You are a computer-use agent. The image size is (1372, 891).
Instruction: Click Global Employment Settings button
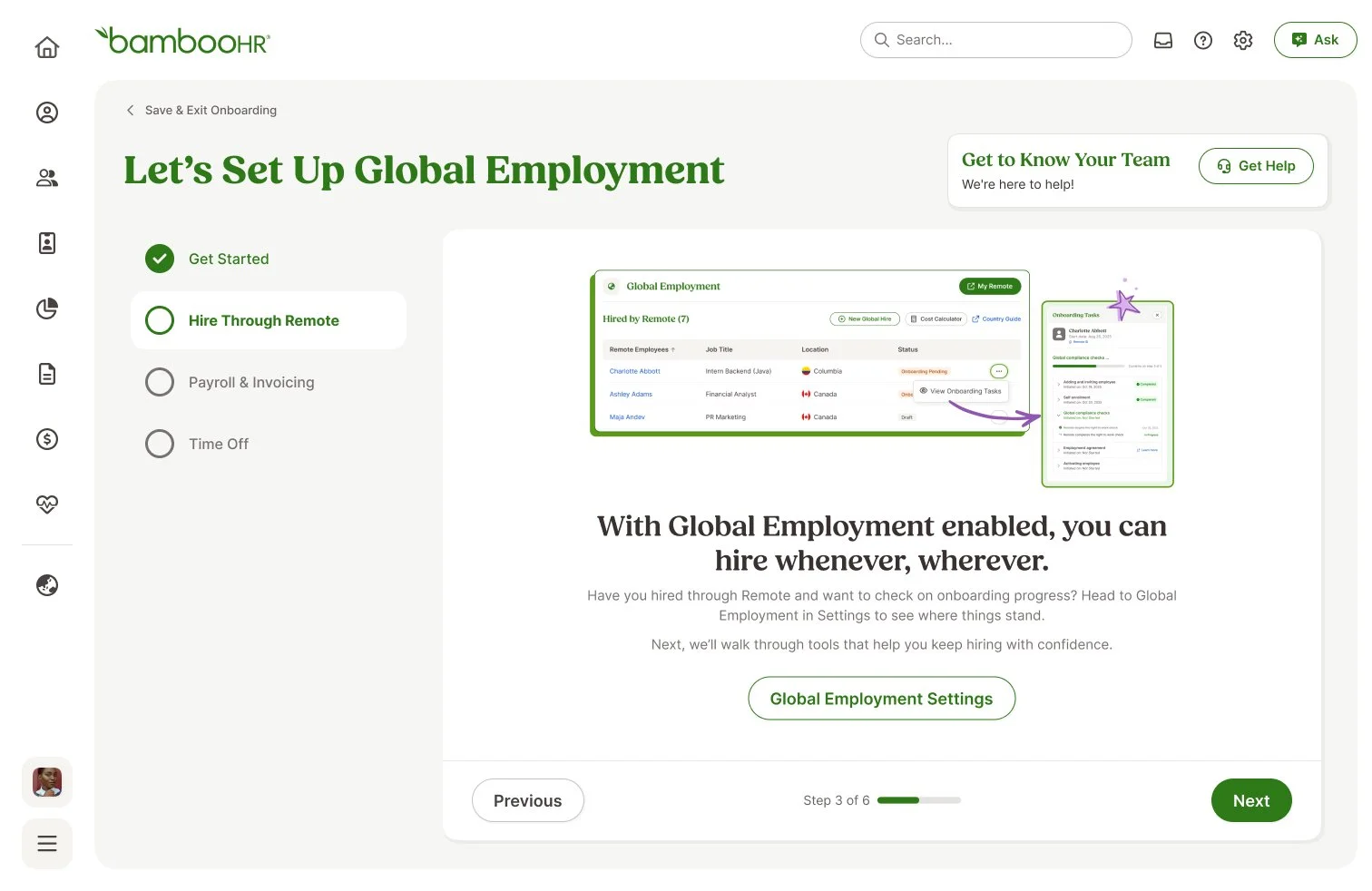[882, 699]
